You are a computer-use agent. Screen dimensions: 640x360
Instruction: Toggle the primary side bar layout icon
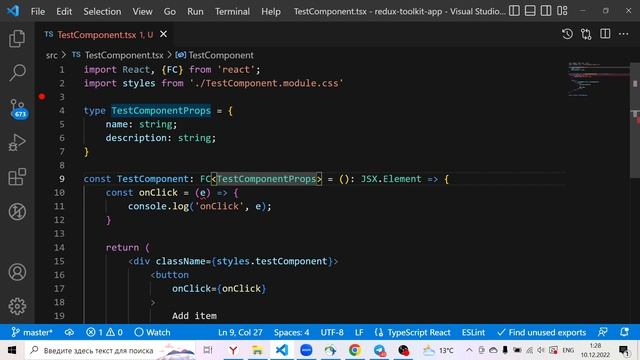514,11
